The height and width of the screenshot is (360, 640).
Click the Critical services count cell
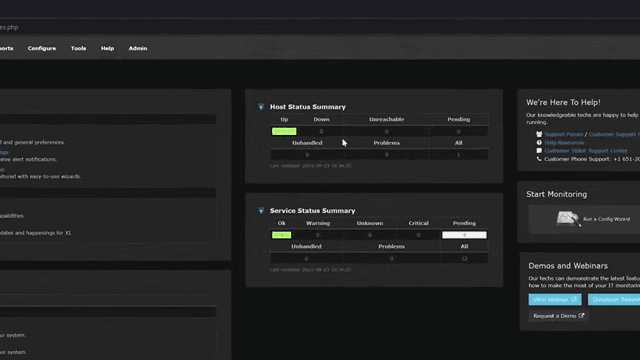(x=418, y=235)
